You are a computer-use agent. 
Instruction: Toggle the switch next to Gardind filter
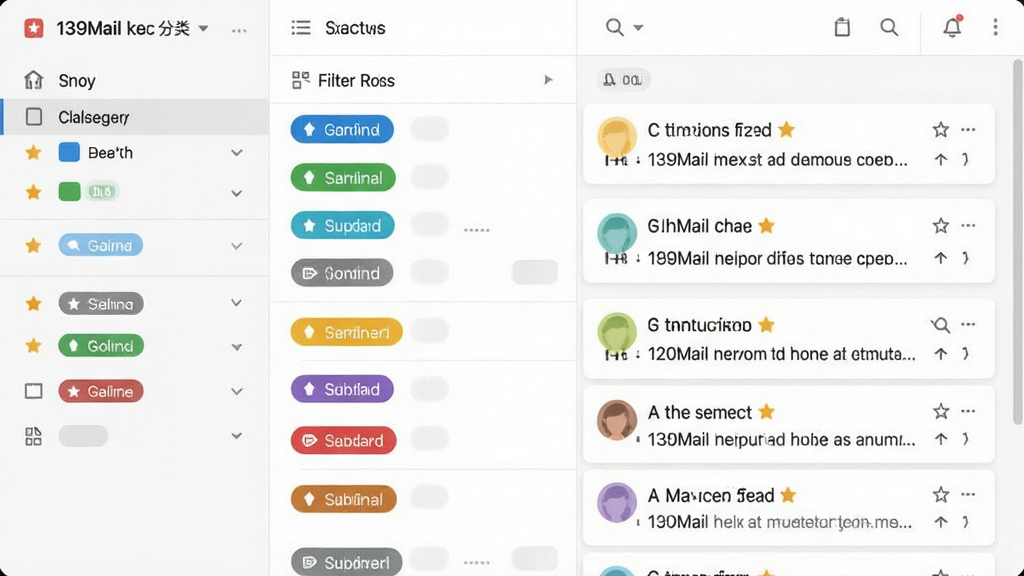[429, 129]
